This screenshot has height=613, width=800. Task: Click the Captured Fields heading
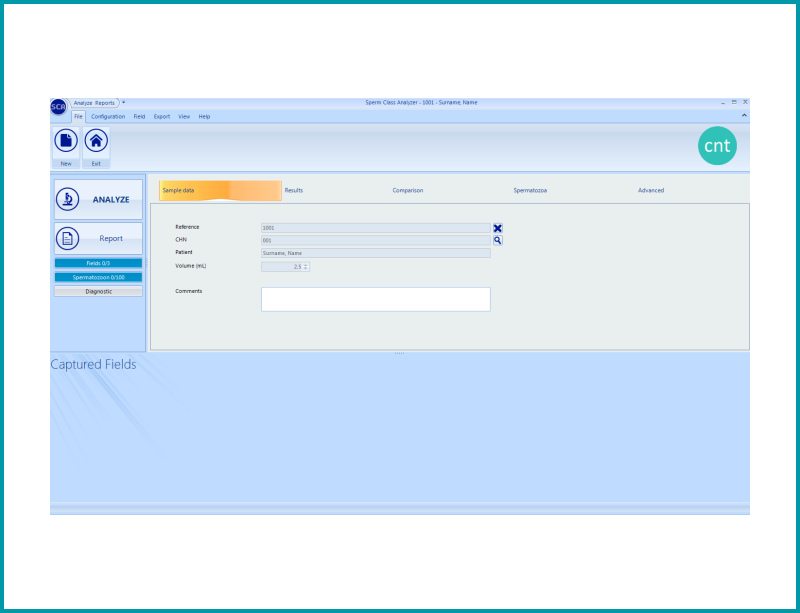93,364
